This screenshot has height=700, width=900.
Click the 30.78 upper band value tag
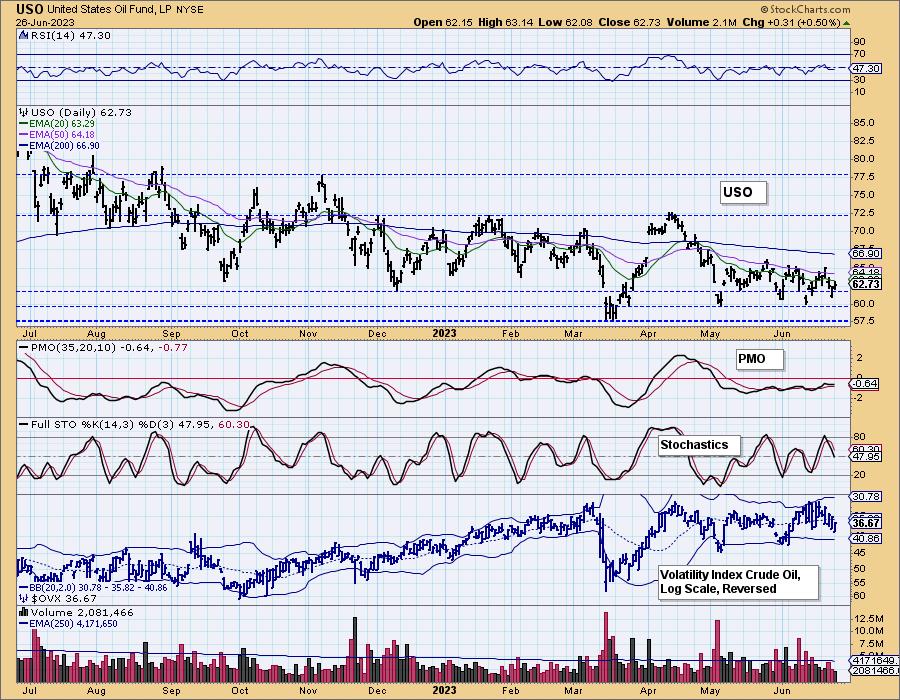866,496
